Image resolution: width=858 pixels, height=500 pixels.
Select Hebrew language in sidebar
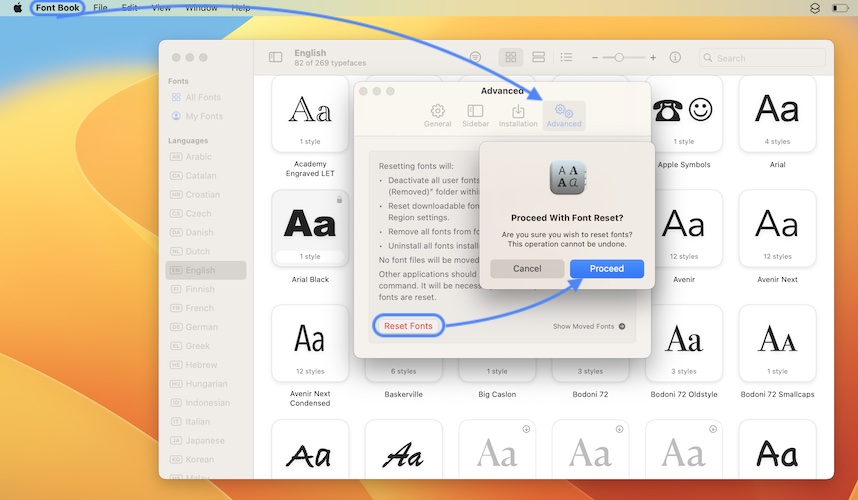(206, 365)
